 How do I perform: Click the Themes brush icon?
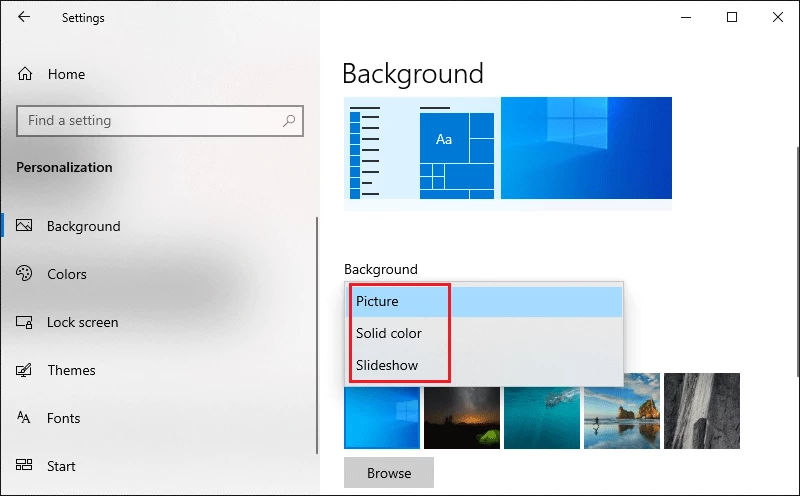[x=24, y=370]
